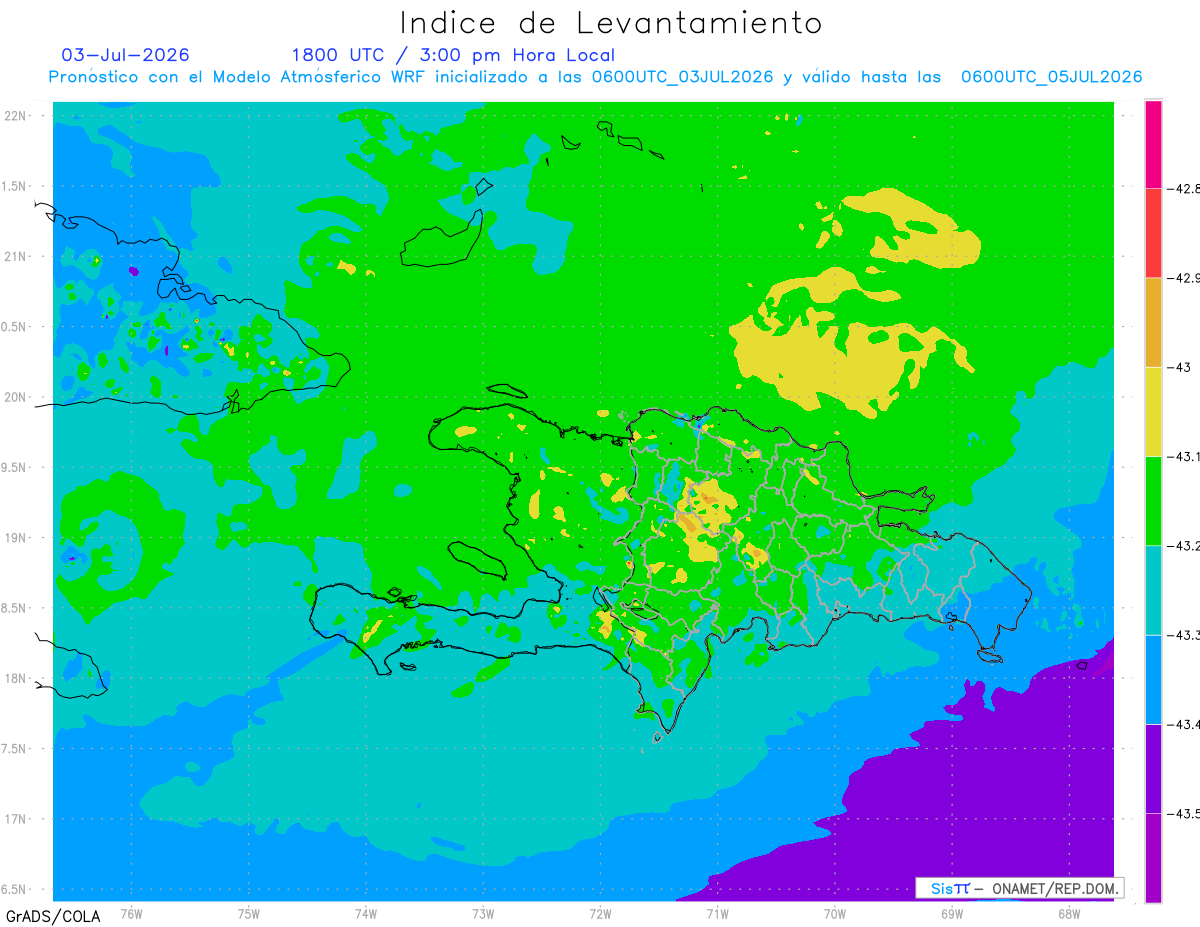Viewport: 1200px width, 927px height.
Task: Click the 'Indice de Levantamiento' map title
Action: click(611, 23)
